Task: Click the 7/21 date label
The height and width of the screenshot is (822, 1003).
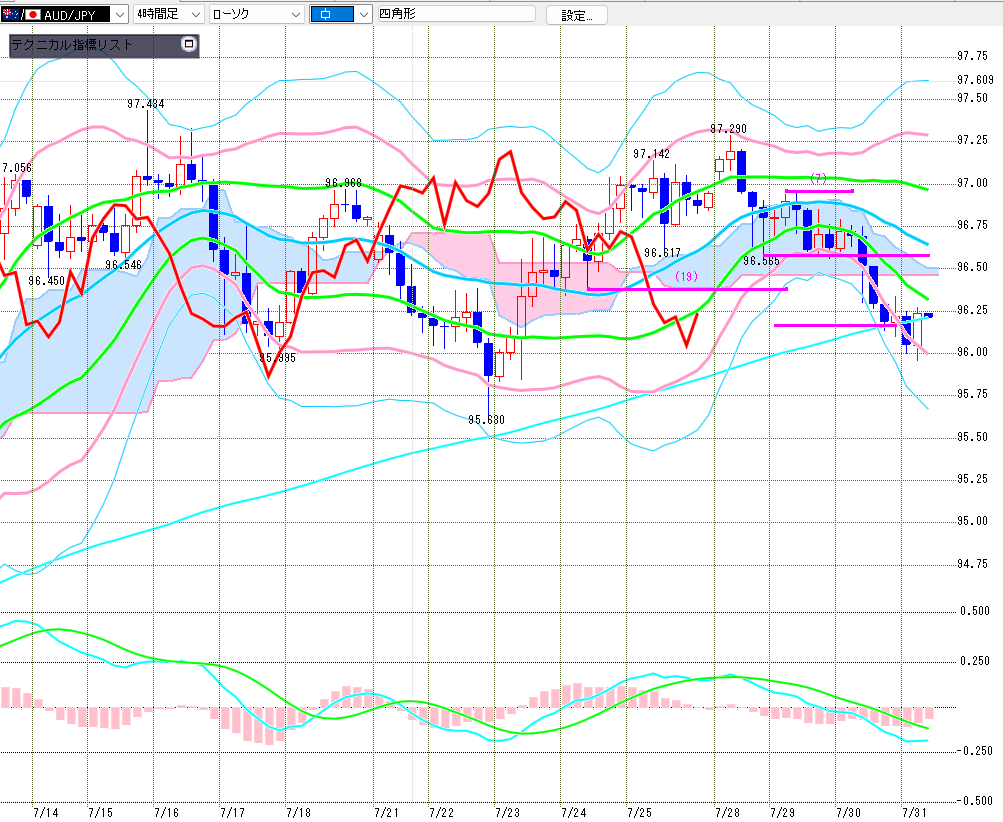Action: [386, 813]
